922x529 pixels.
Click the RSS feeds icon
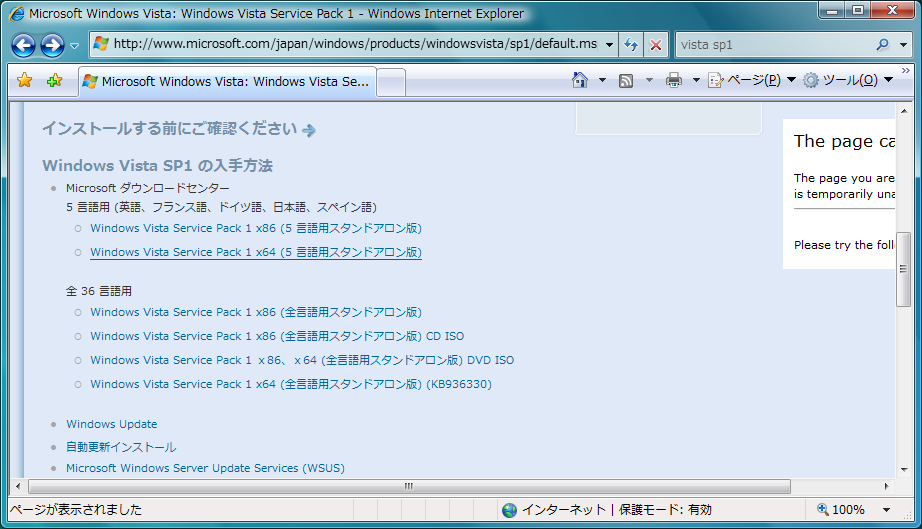click(x=626, y=81)
